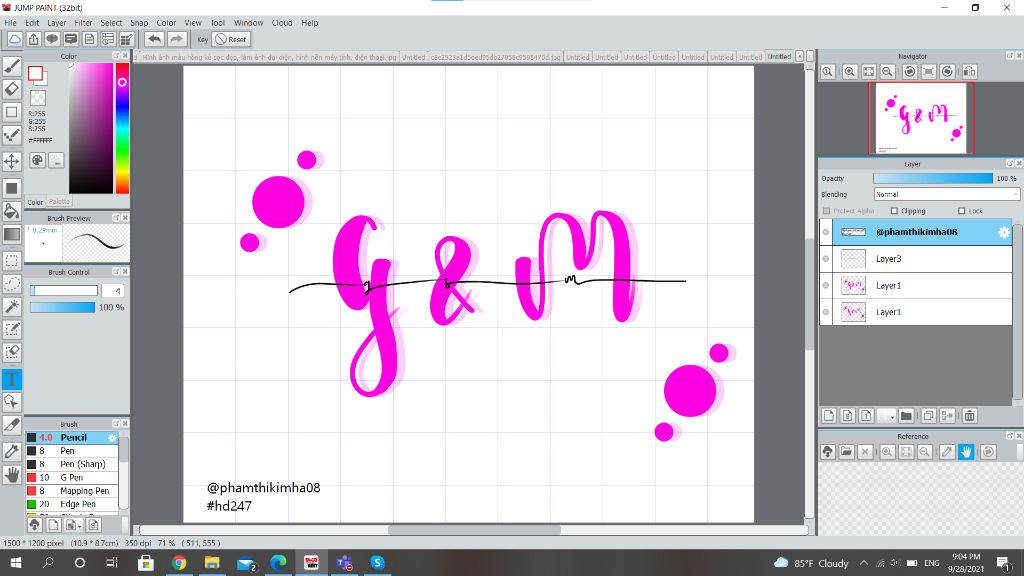Image resolution: width=1024 pixels, height=576 pixels.
Task: Open the Window menu
Action: [x=248, y=23]
